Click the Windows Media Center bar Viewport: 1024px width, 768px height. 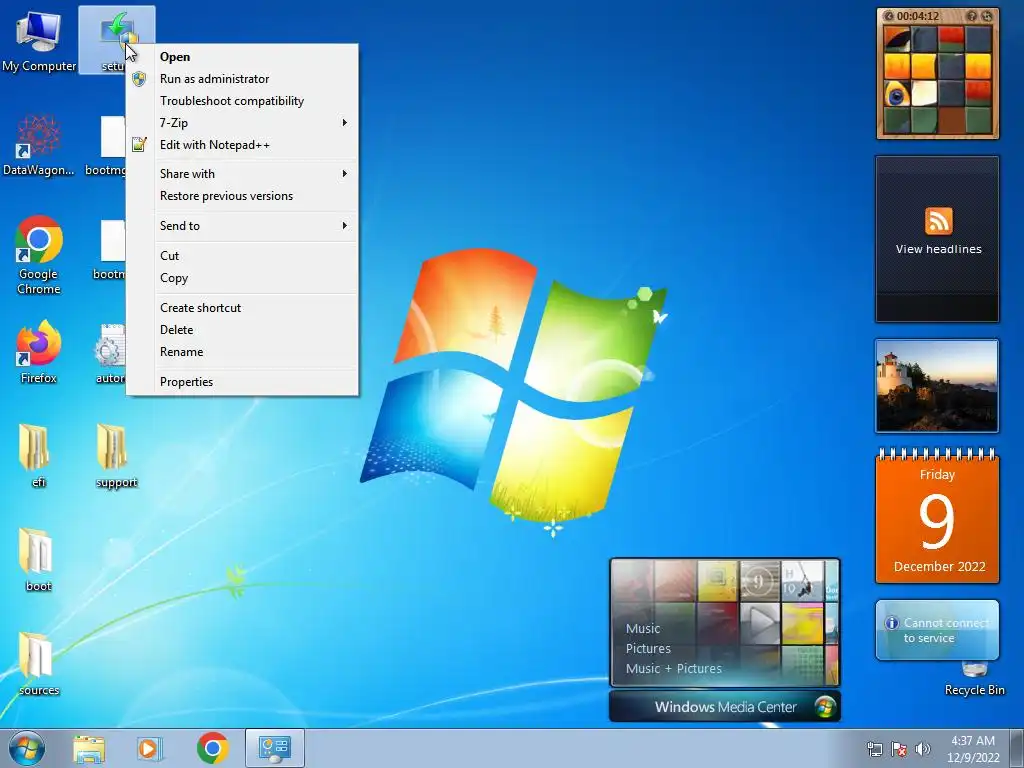click(x=724, y=707)
